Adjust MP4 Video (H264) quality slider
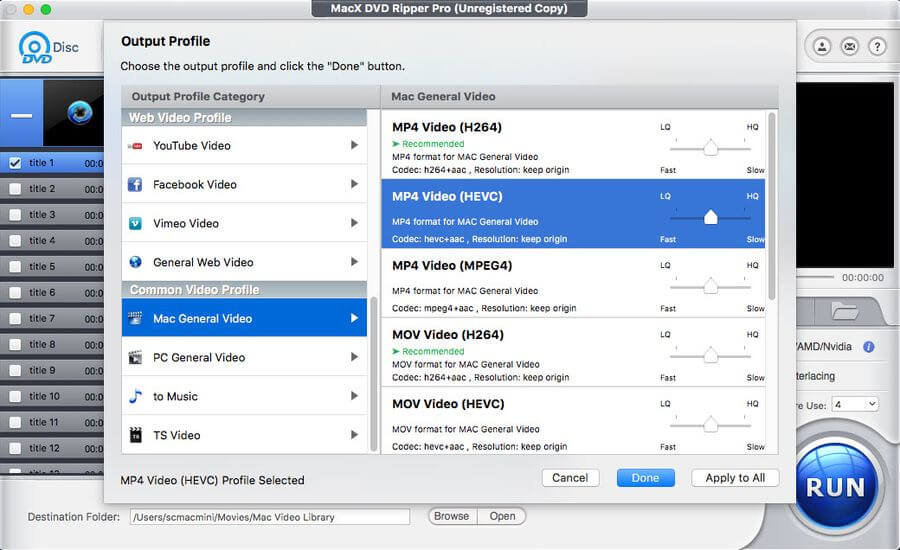The width and height of the screenshot is (900, 550). click(711, 148)
